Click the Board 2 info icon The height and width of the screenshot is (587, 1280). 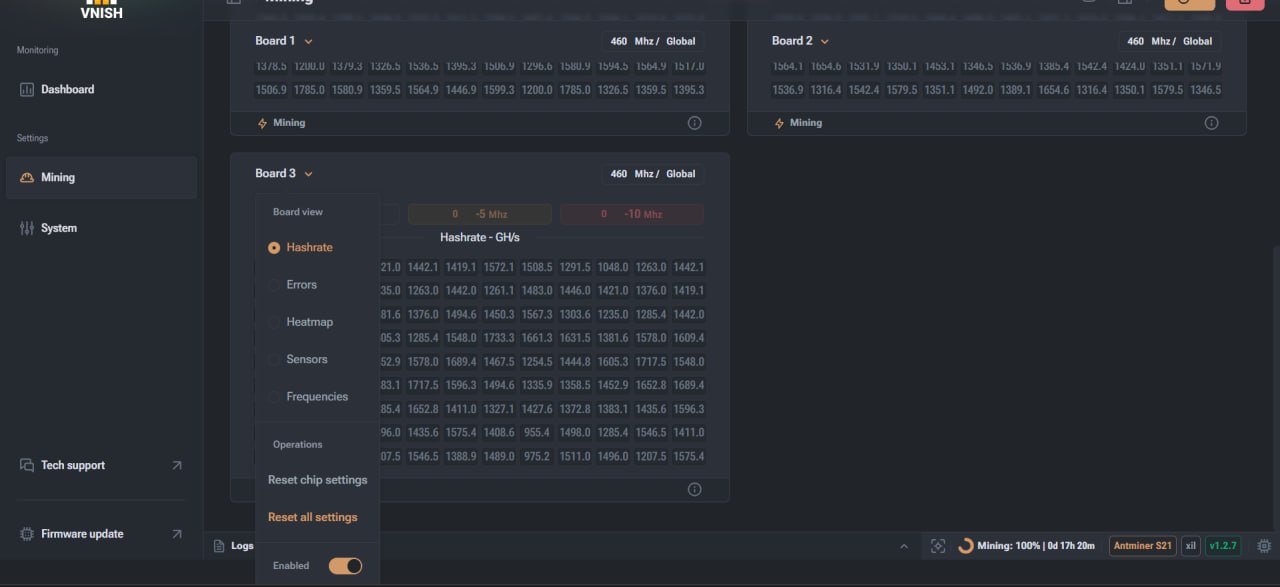click(1211, 123)
